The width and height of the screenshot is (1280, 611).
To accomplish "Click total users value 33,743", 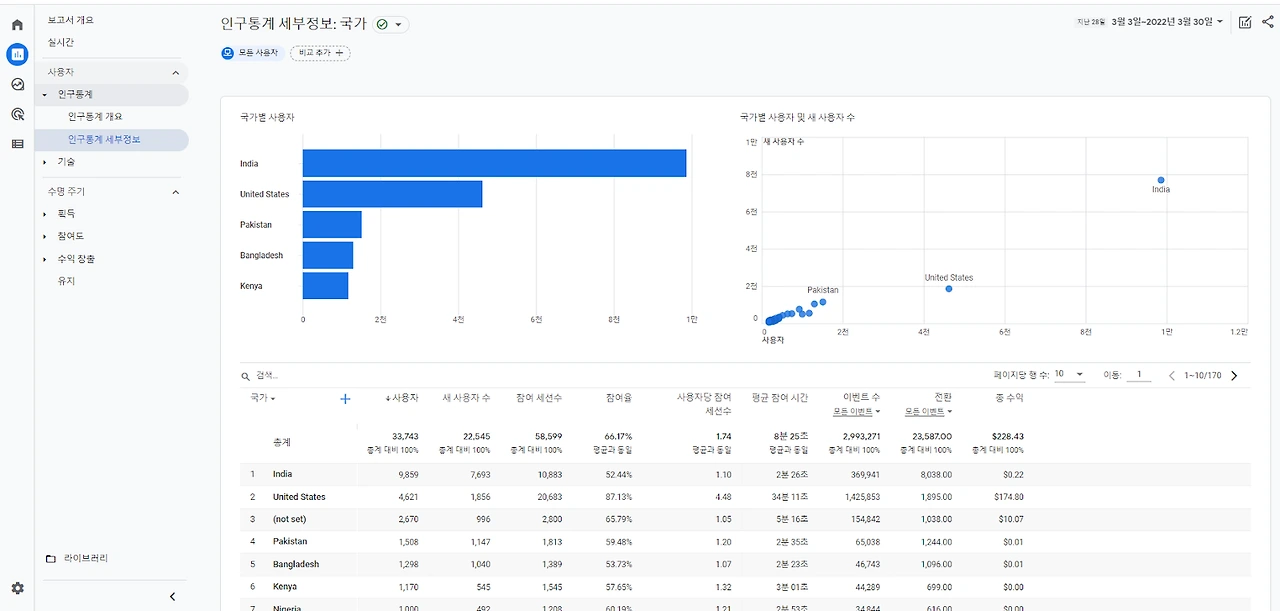I will 405,436.
